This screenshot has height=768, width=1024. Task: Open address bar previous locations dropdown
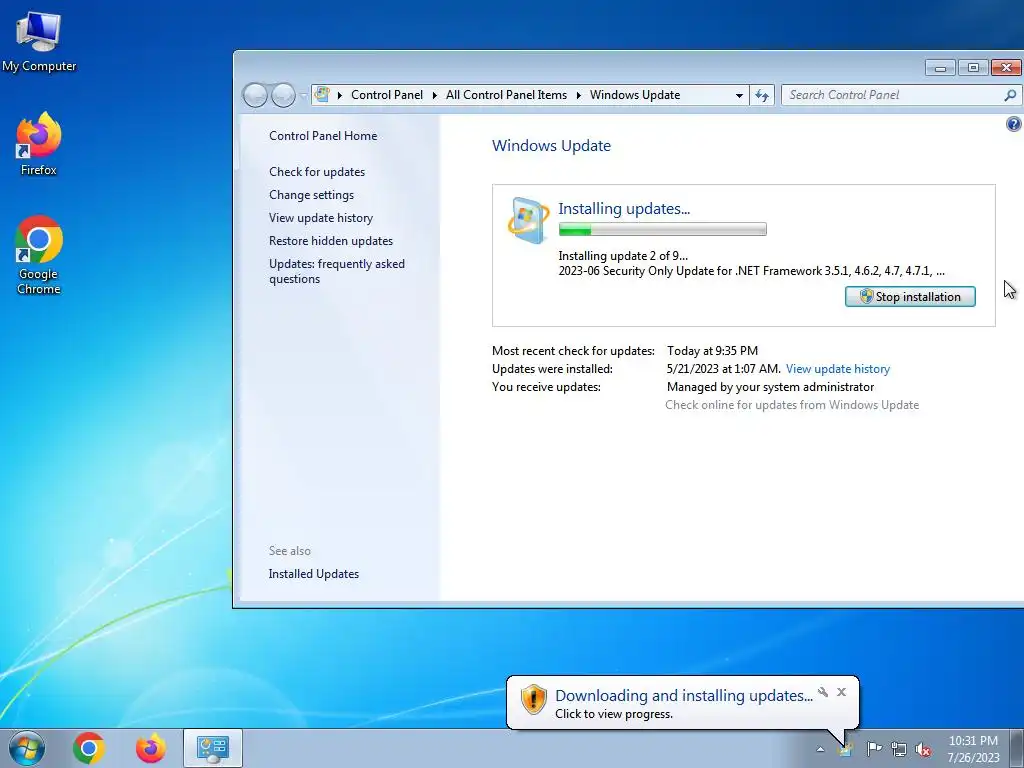pos(739,95)
